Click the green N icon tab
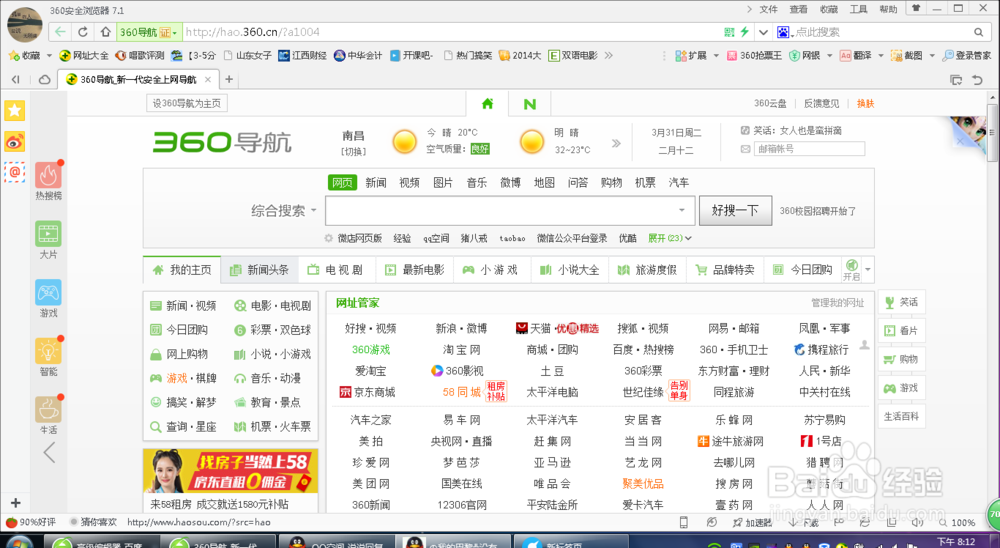1000x548 pixels. [x=529, y=104]
